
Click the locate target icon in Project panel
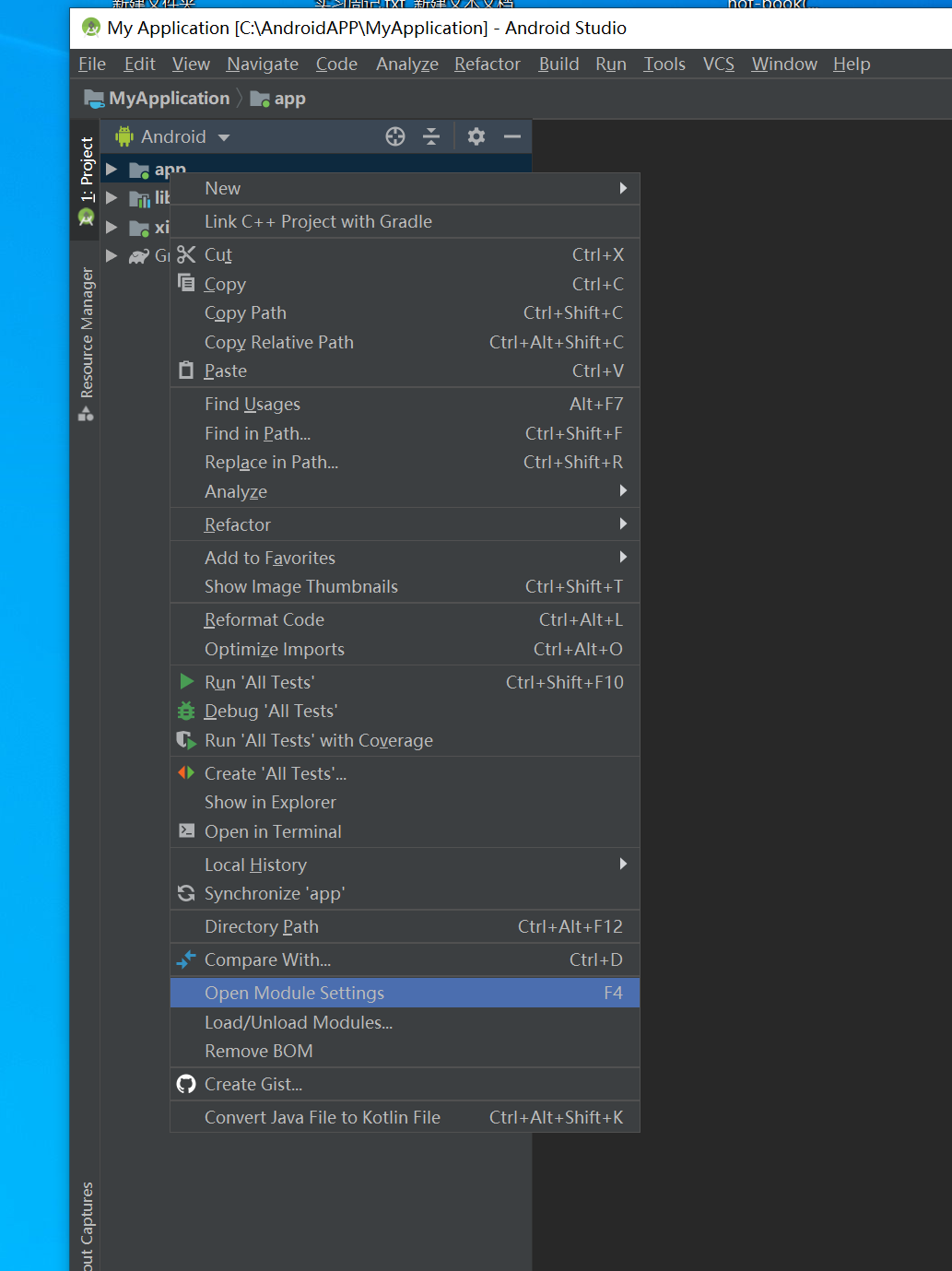(x=395, y=136)
